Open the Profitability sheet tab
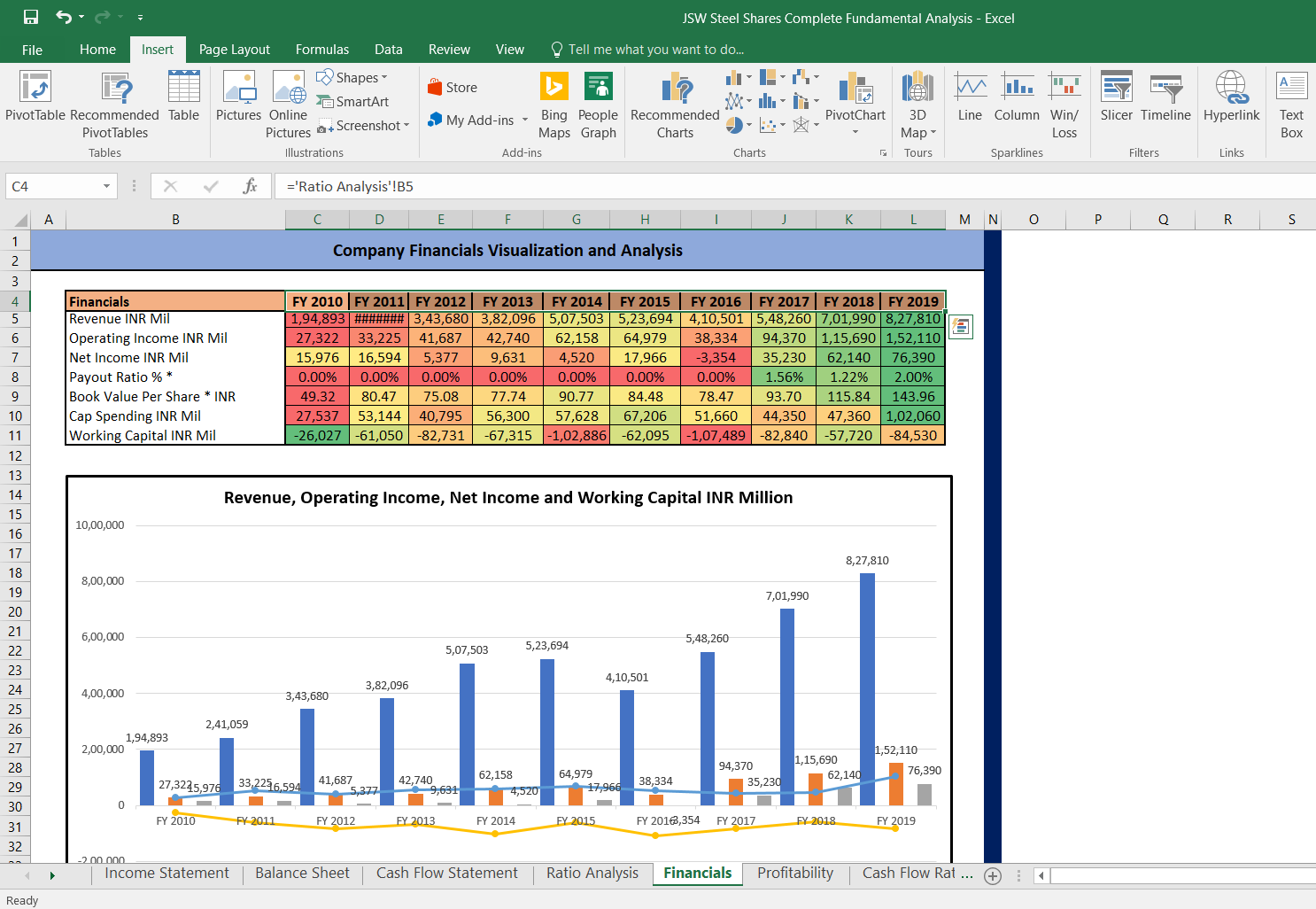The image size is (1316, 909). pyautogui.click(x=795, y=874)
